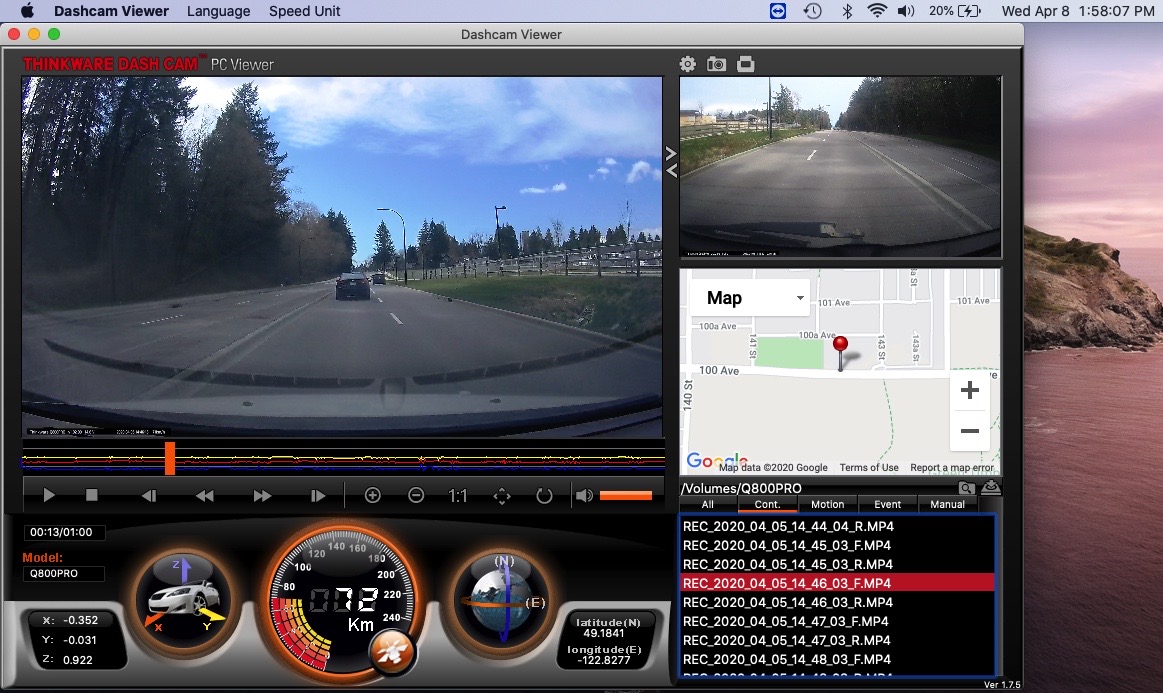Click the pan/move arrows icon
This screenshot has height=693, width=1163.
pyautogui.click(x=502, y=496)
